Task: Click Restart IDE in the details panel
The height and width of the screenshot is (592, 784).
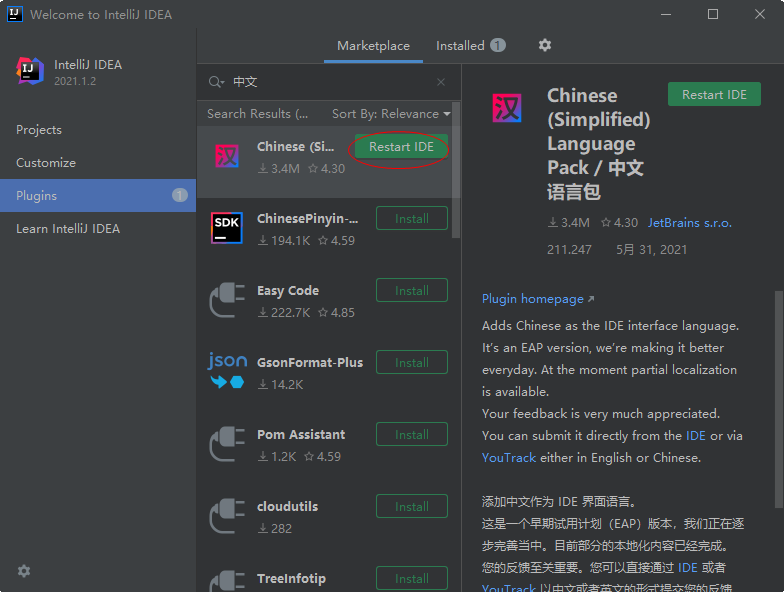Action: [x=714, y=94]
